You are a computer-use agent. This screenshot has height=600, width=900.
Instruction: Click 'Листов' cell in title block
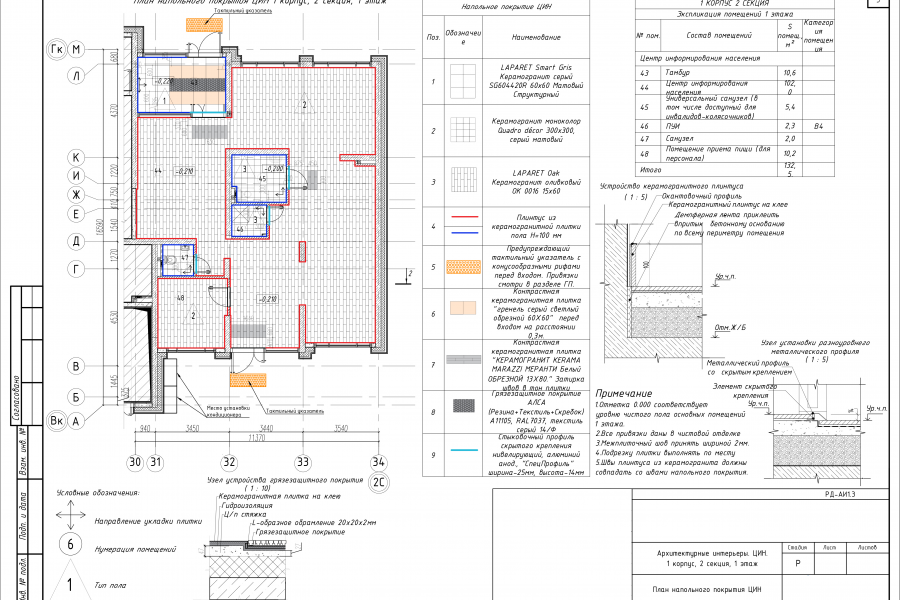pyautogui.click(x=867, y=547)
